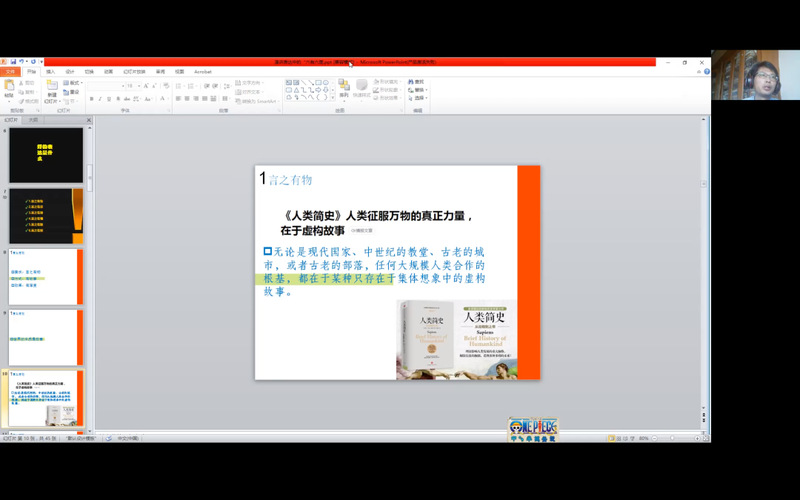Click the New Slide (新建幻灯片) icon
The width and height of the screenshot is (800, 500).
click(x=53, y=86)
